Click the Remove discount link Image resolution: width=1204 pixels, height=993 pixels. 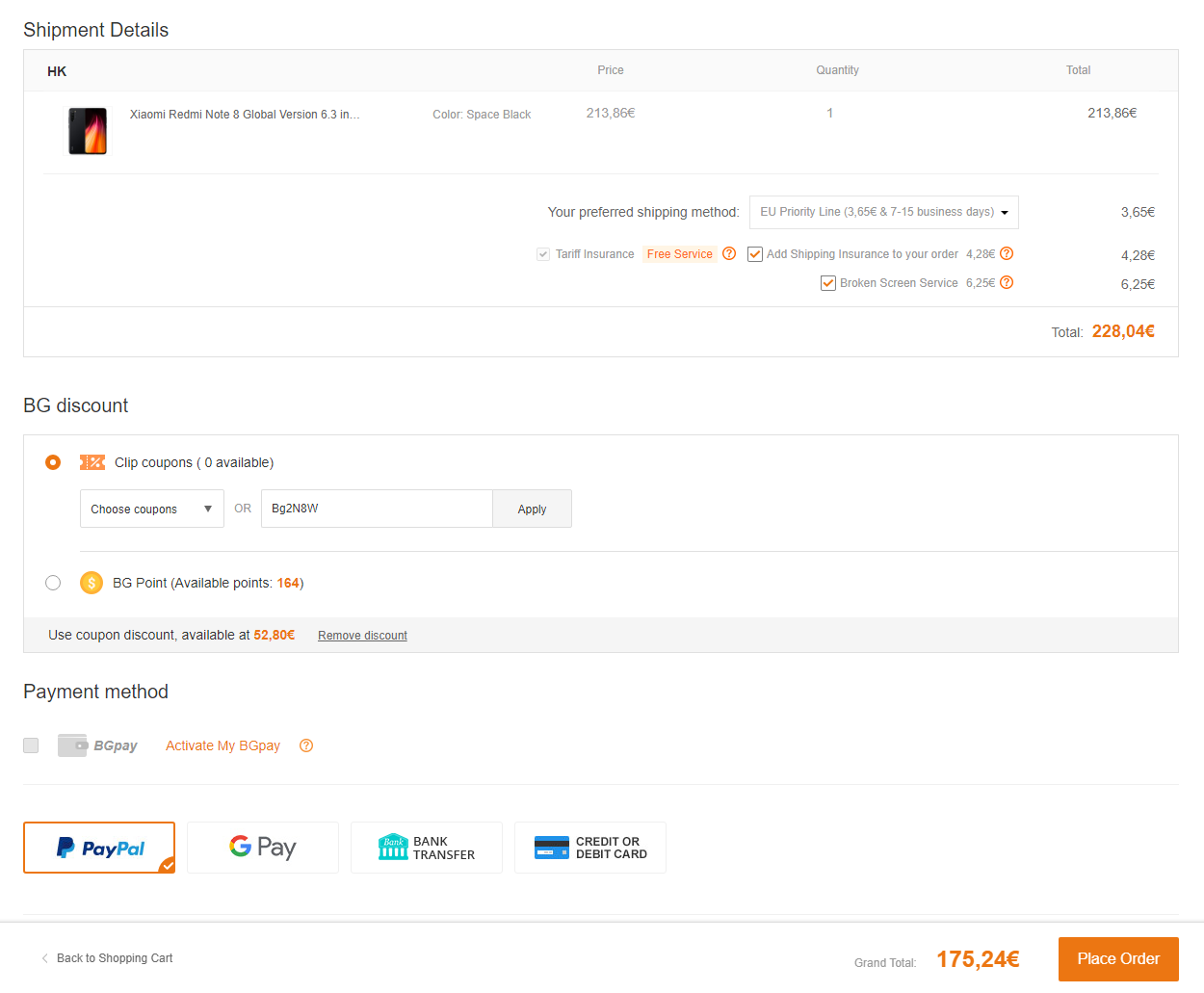[x=362, y=636]
